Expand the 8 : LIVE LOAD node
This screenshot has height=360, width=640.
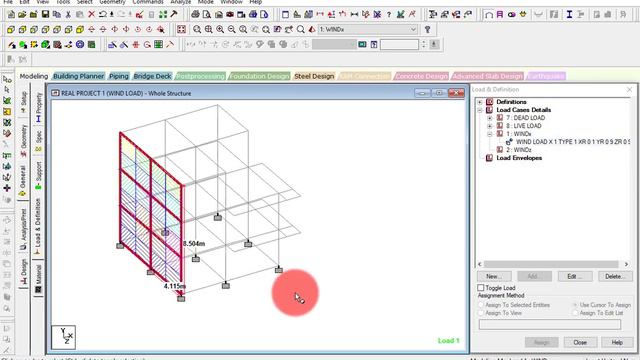point(490,126)
